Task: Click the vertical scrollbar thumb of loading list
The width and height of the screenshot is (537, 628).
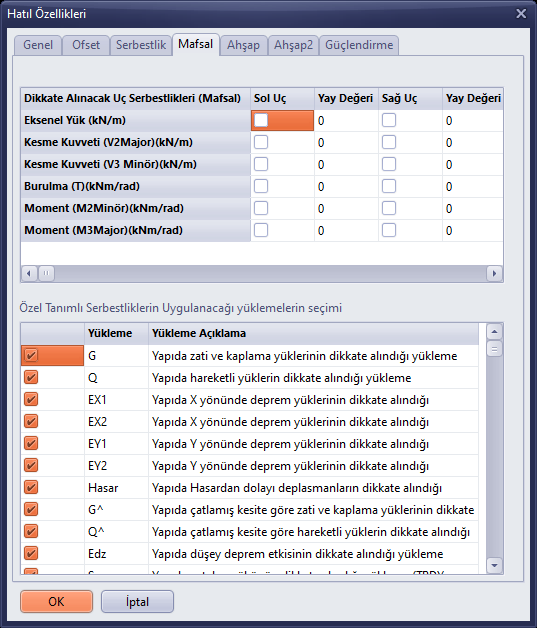Action: pos(494,349)
